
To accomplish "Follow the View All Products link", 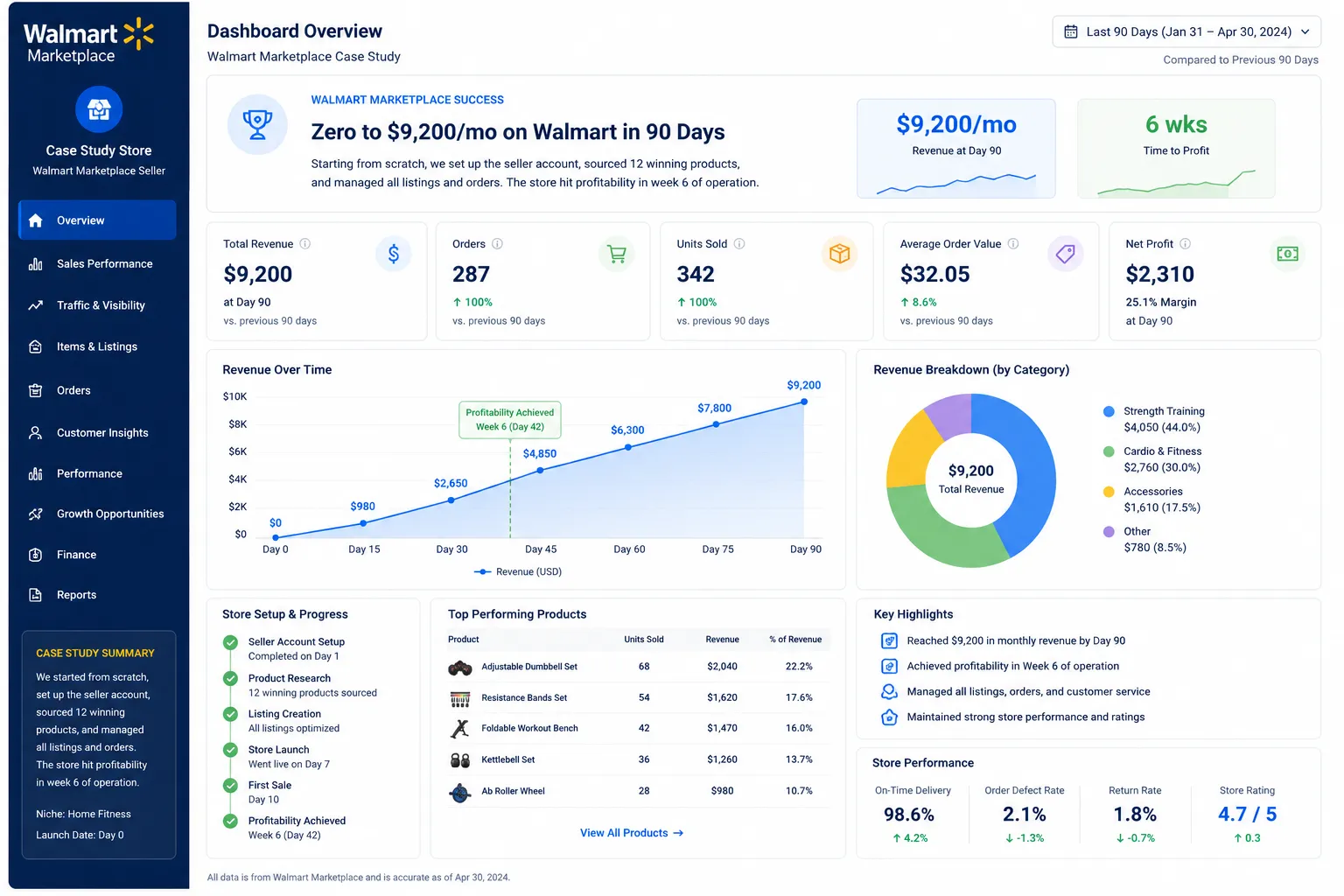I will (632, 834).
